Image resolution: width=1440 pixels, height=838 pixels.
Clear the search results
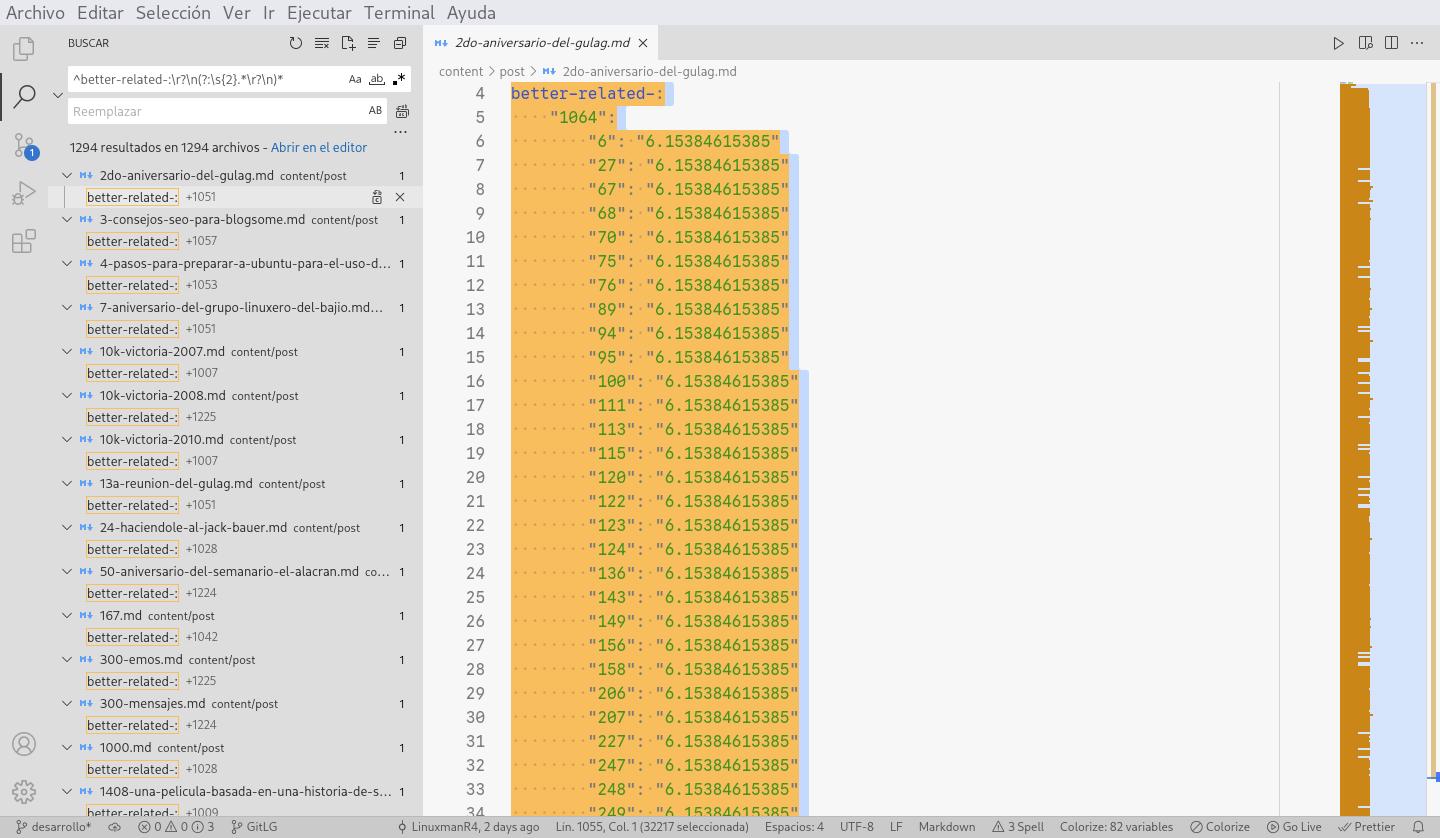pyautogui.click(x=321, y=43)
